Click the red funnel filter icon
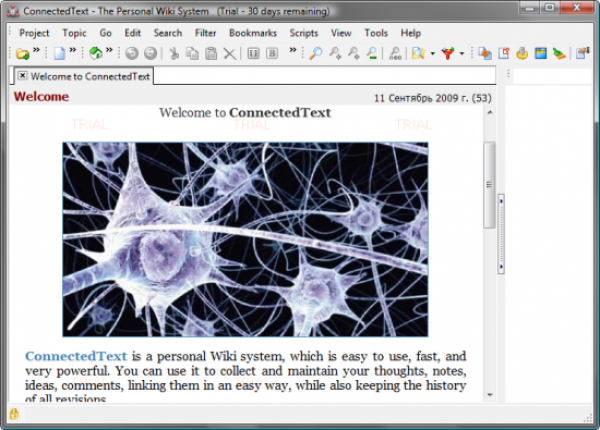The height and width of the screenshot is (430, 600). click(448, 53)
